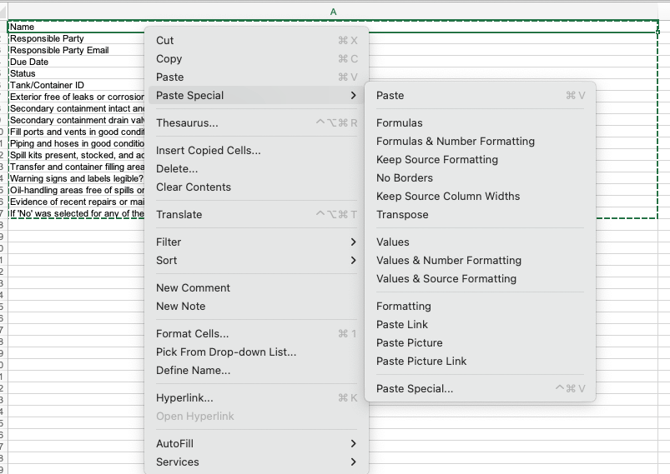Open the AutoFill submenu
Screen dimensions: 670x474
(x=353, y=443)
